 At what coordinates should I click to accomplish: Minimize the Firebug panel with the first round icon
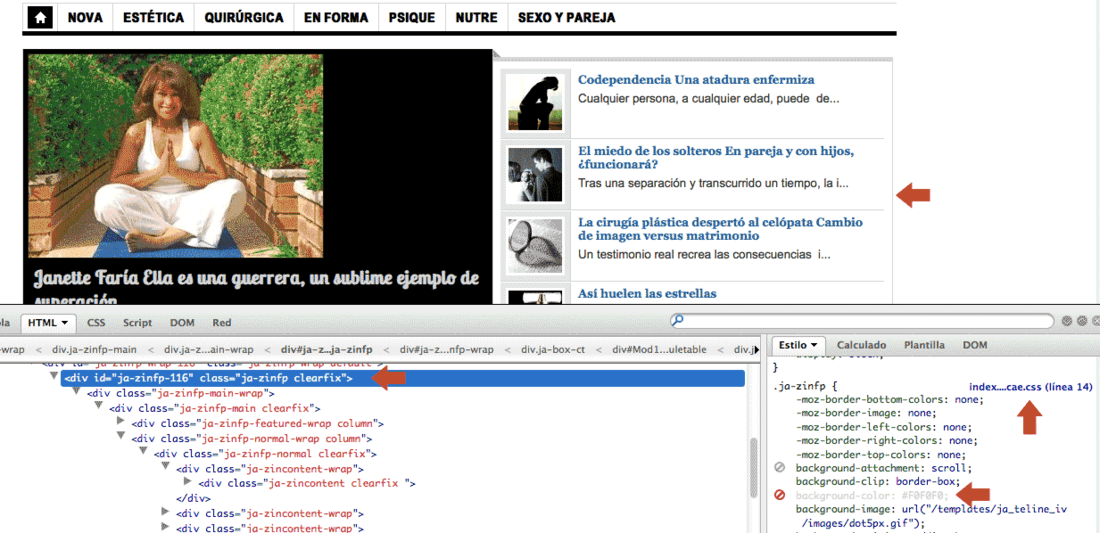[x=1067, y=321]
